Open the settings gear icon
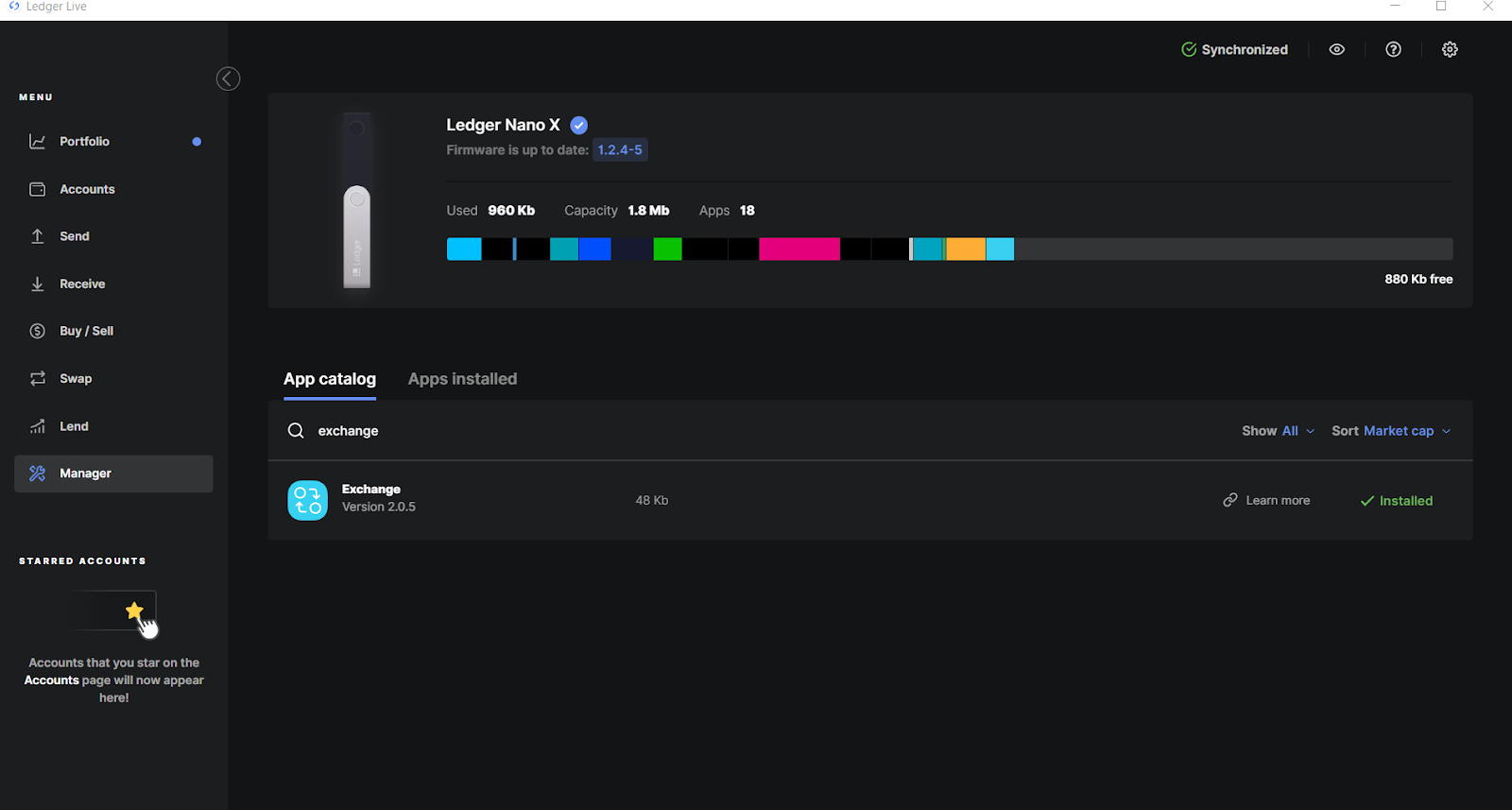The image size is (1512, 810). coord(1450,49)
